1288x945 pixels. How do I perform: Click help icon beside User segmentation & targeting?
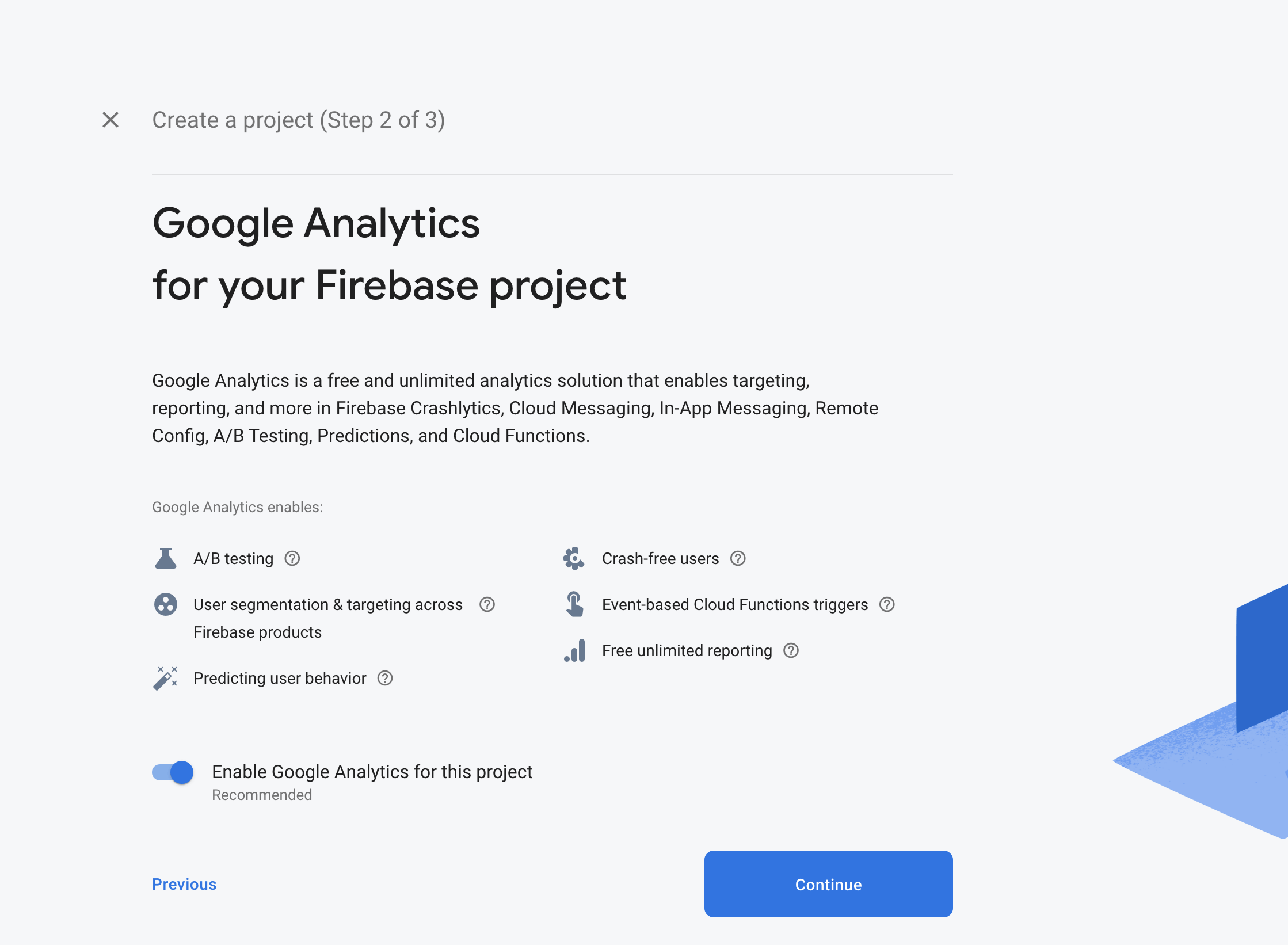(x=487, y=604)
